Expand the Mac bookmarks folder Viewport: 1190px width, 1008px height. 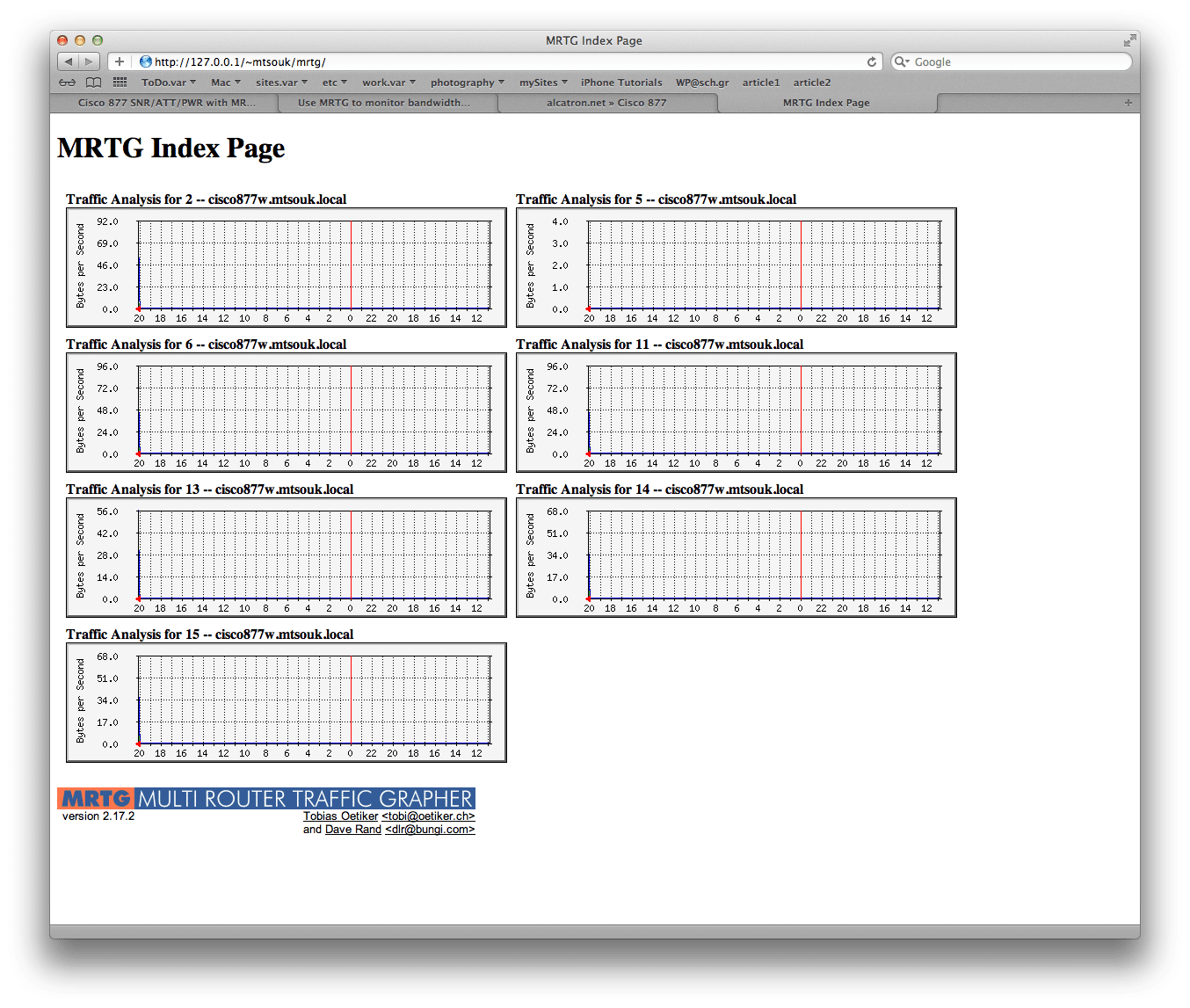(x=226, y=83)
